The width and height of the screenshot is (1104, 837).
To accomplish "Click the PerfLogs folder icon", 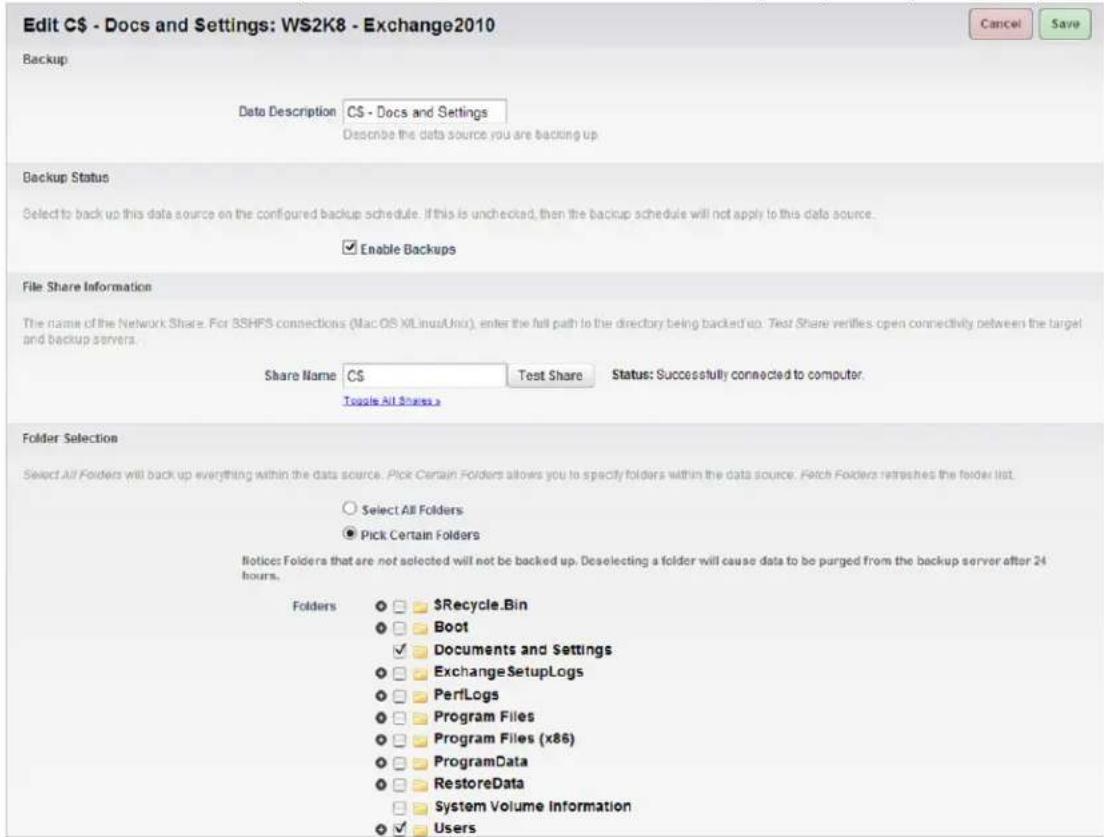I will click(420, 696).
